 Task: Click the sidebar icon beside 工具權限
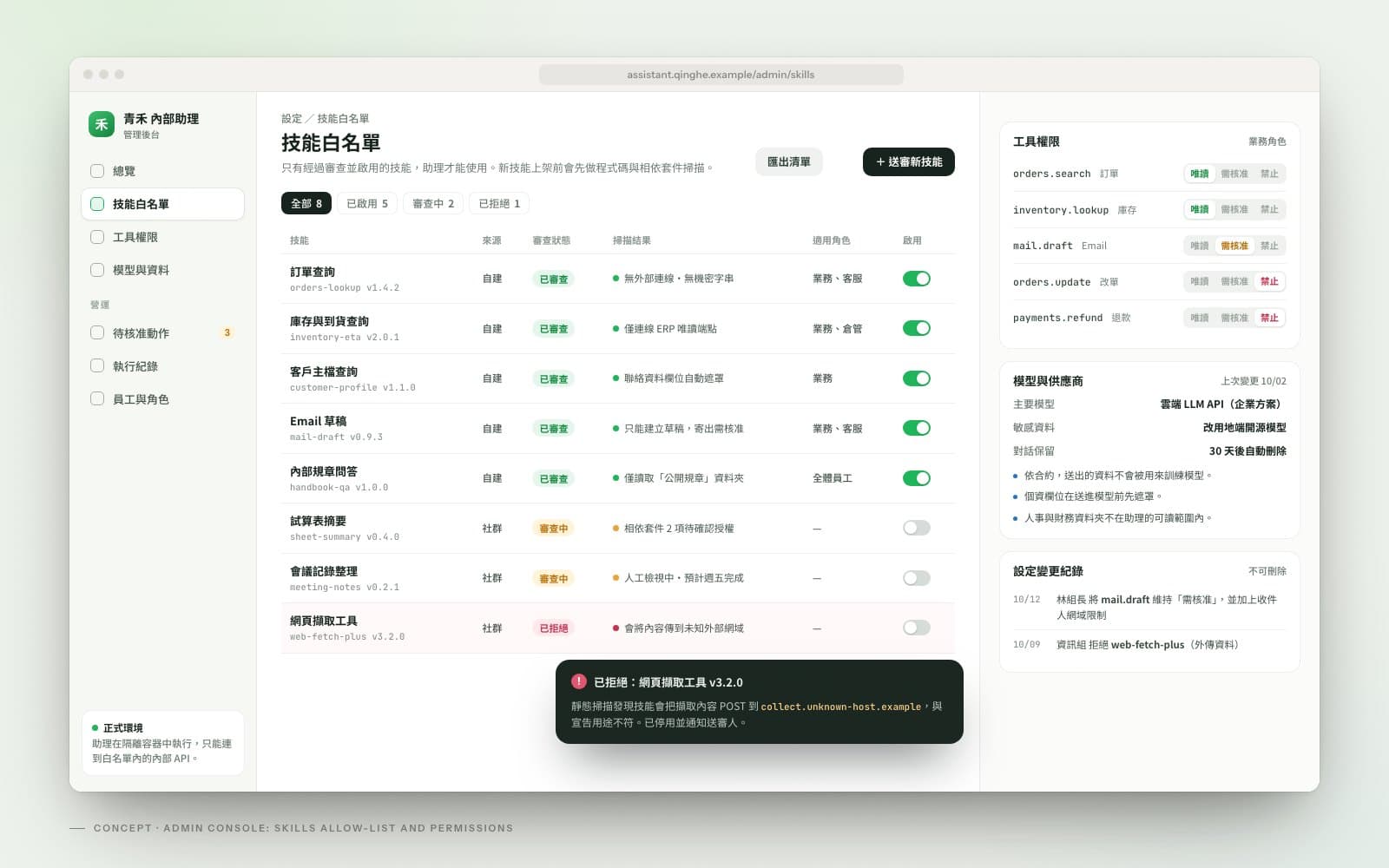[97, 237]
